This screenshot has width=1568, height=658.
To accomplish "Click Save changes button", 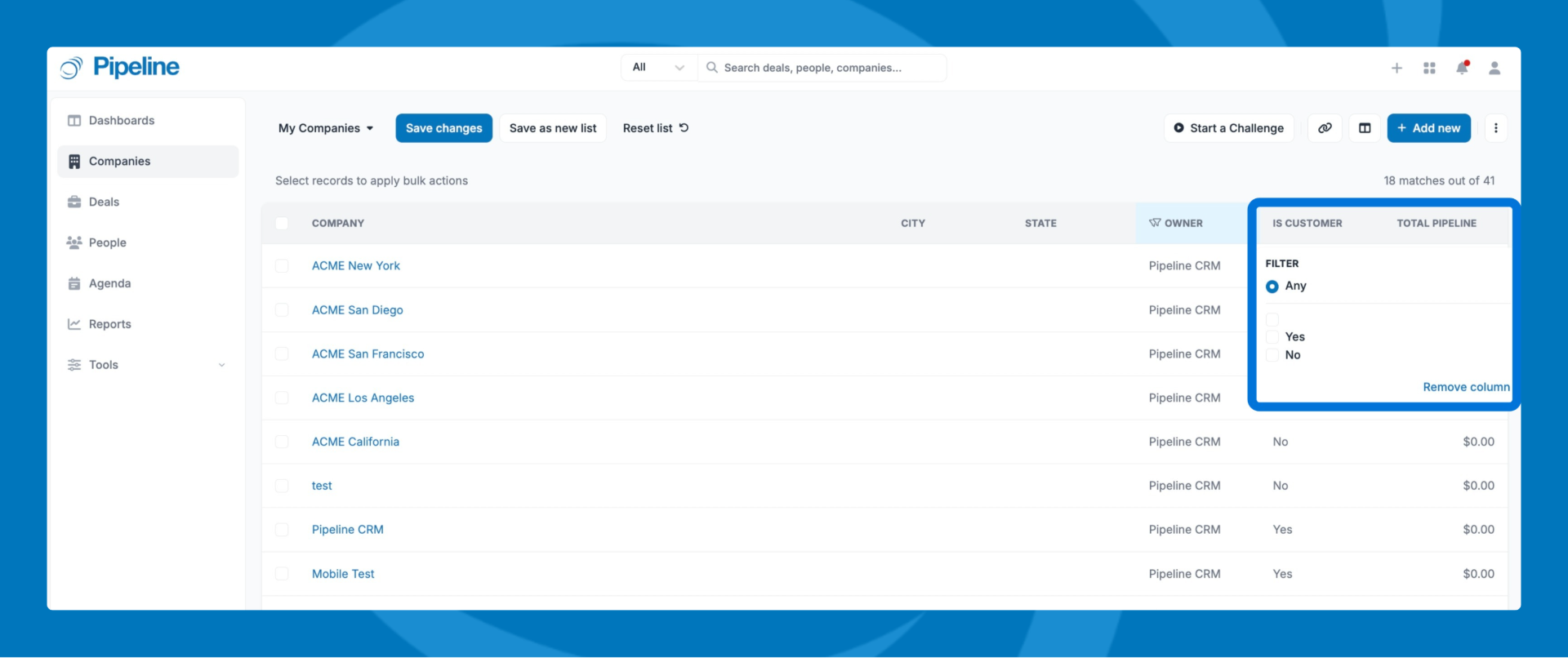I will pyautogui.click(x=444, y=128).
